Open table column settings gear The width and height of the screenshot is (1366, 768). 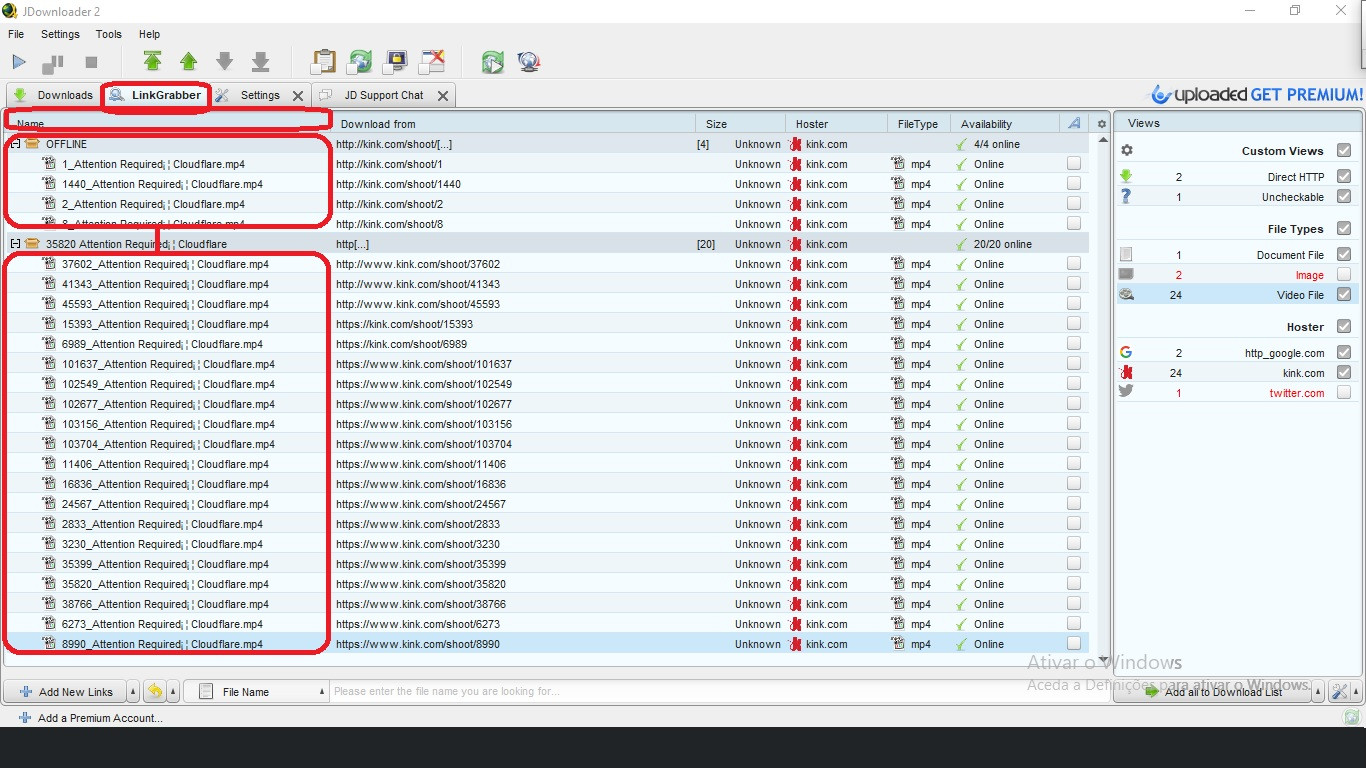point(1101,124)
